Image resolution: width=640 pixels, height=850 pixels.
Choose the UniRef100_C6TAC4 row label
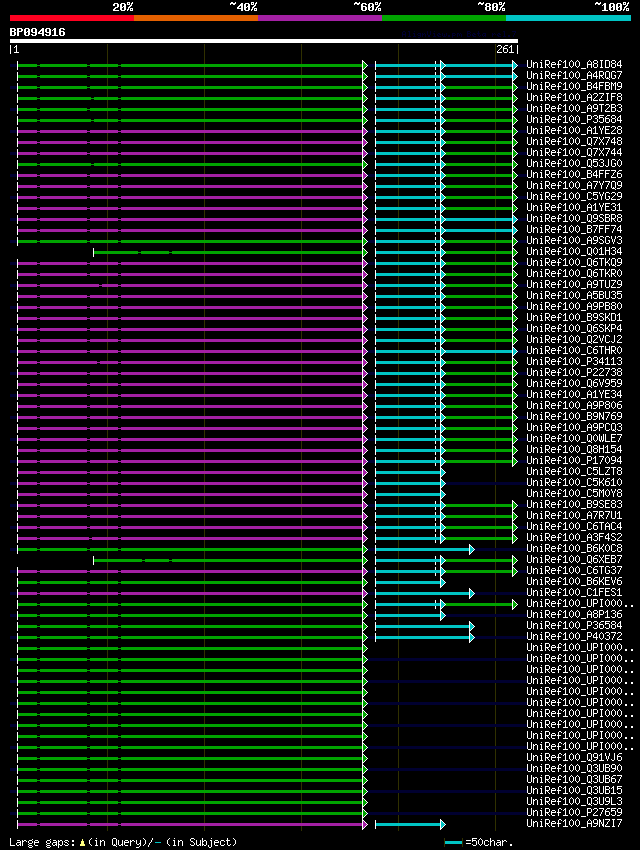(x=574, y=526)
